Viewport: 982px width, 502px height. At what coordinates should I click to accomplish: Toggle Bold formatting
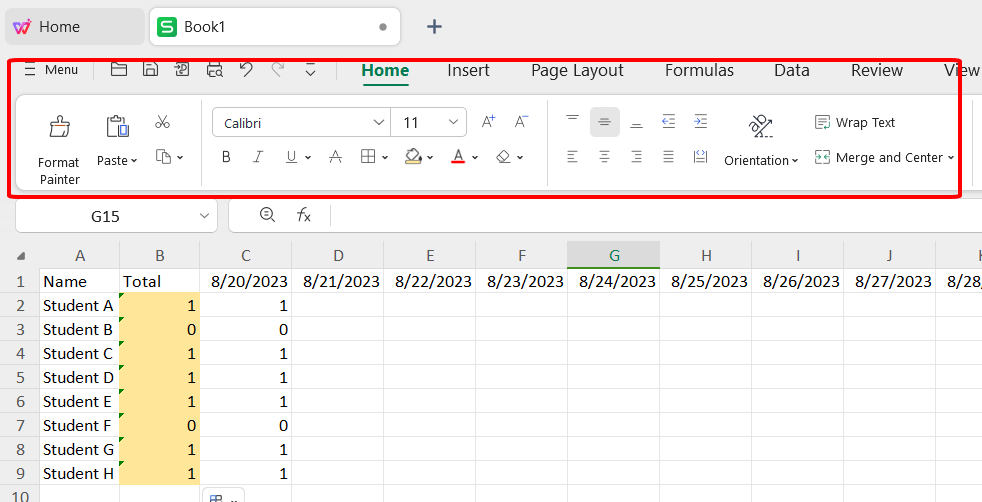[x=226, y=157]
